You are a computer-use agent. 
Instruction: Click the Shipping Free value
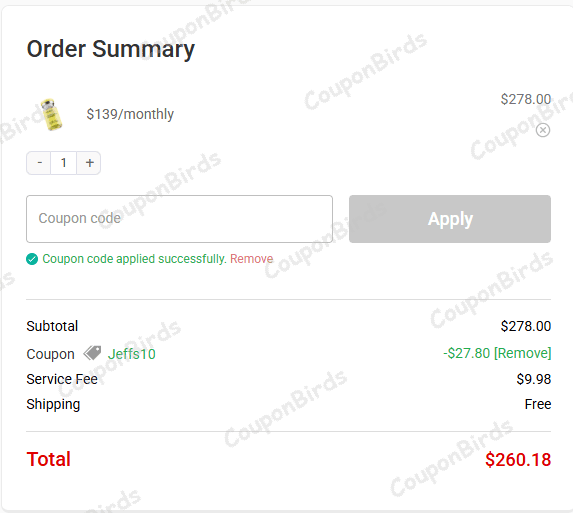[x=538, y=404]
